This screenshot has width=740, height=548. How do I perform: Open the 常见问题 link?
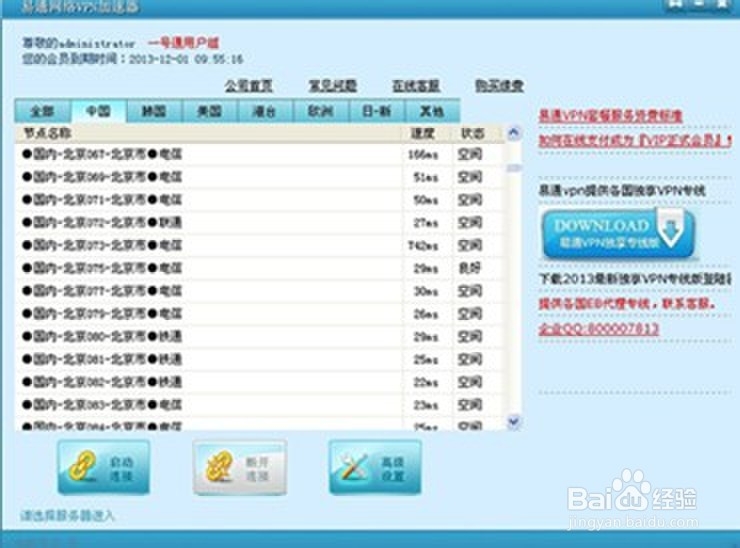pos(333,85)
